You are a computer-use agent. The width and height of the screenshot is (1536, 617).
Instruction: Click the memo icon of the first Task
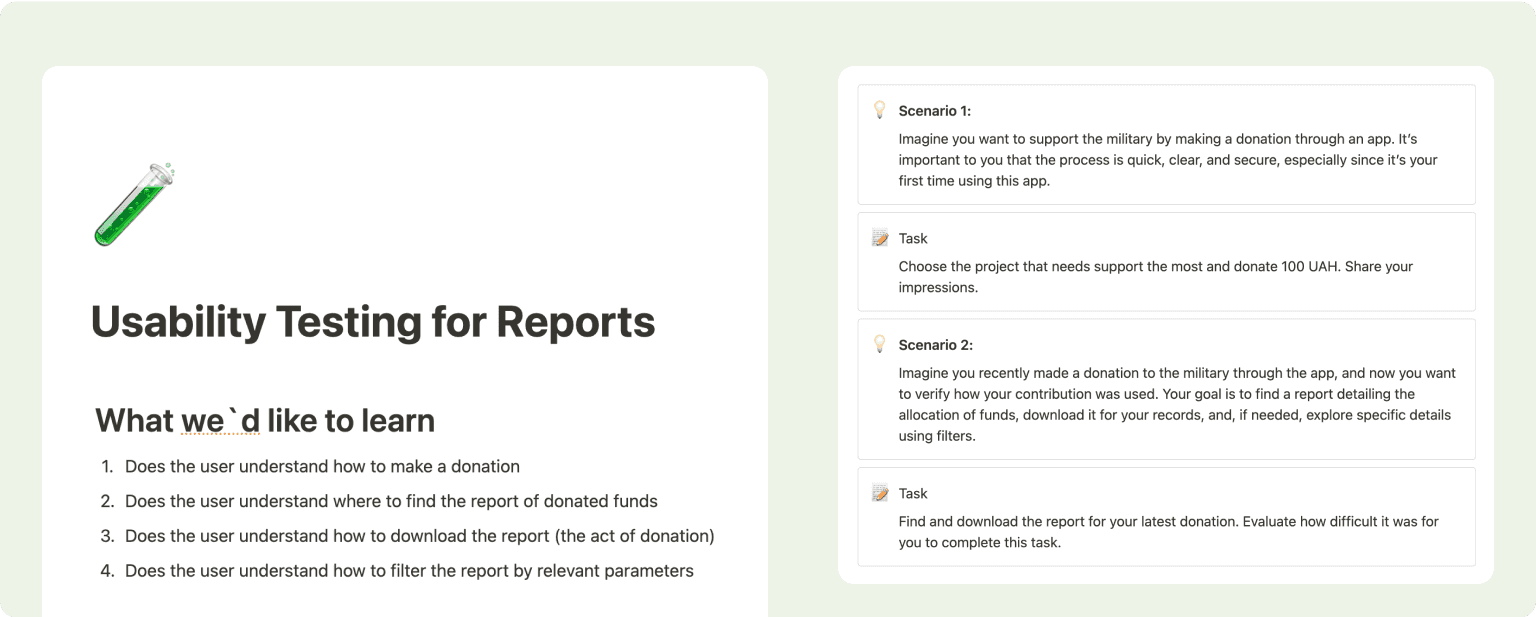coord(880,238)
